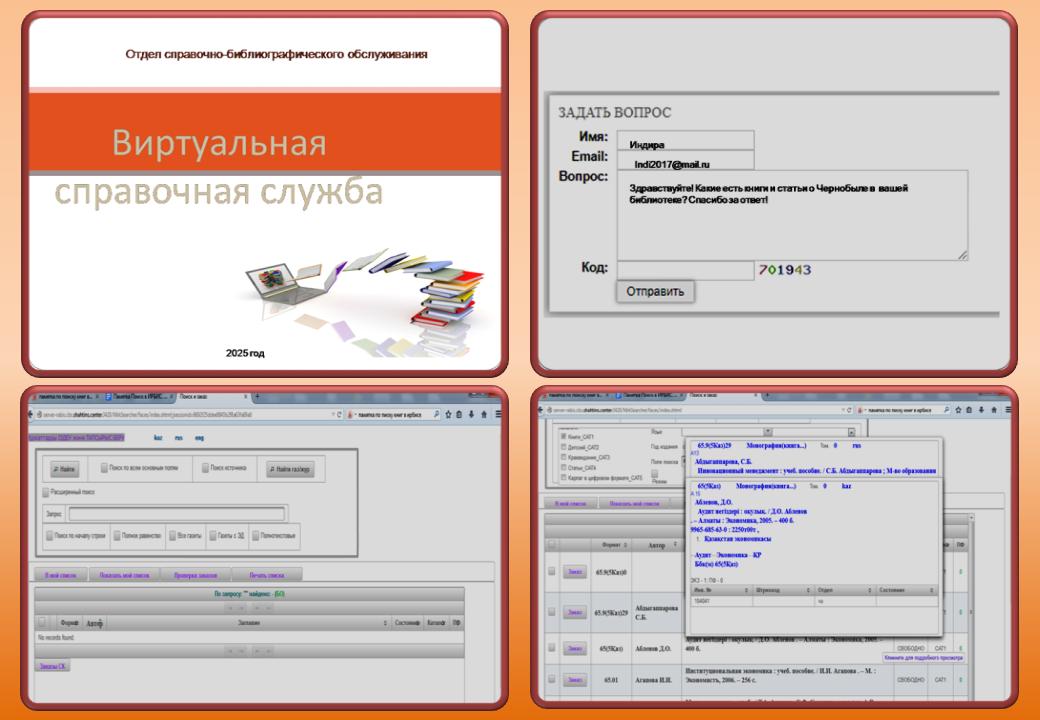Click into the Код captcha input field
1040x720 pixels.
[684, 270]
